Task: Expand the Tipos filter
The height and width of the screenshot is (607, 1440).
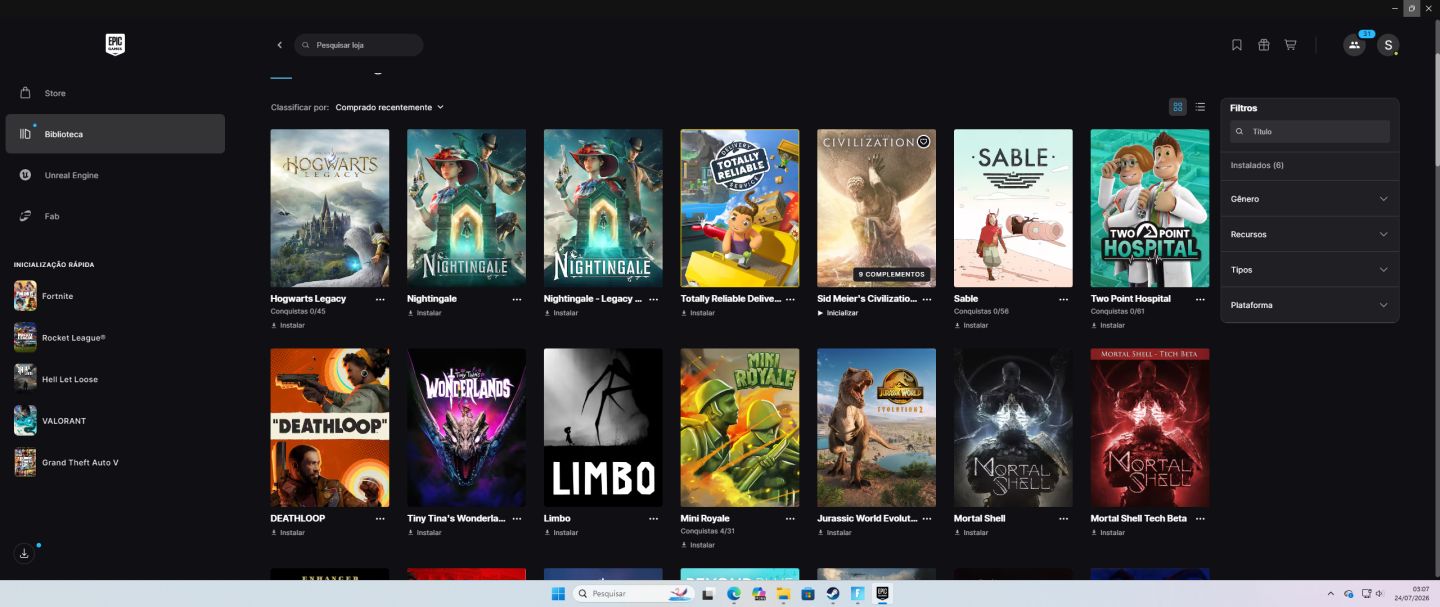Action: click(x=1309, y=269)
